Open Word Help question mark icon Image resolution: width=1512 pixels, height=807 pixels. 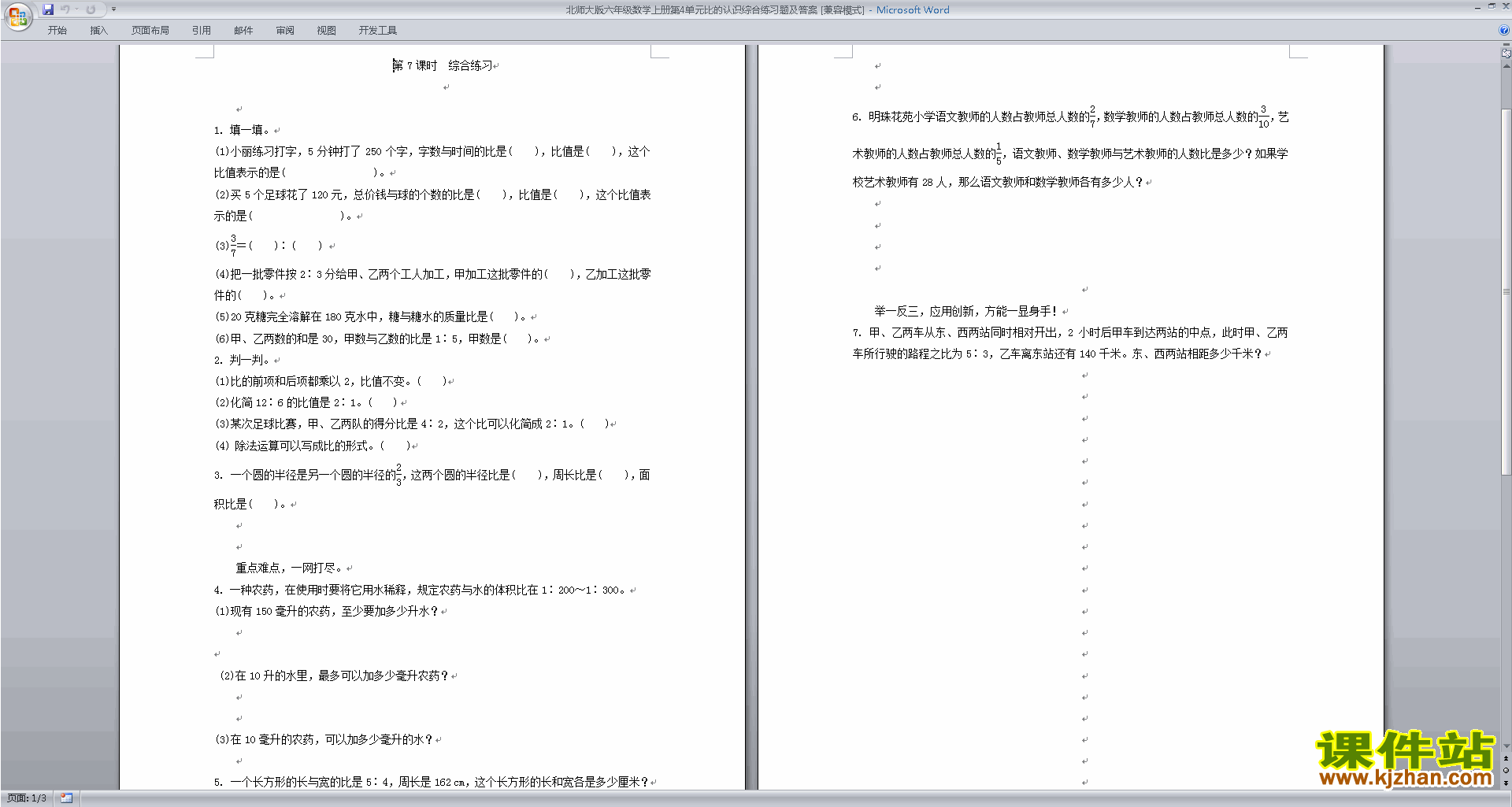pyautogui.click(x=1504, y=31)
